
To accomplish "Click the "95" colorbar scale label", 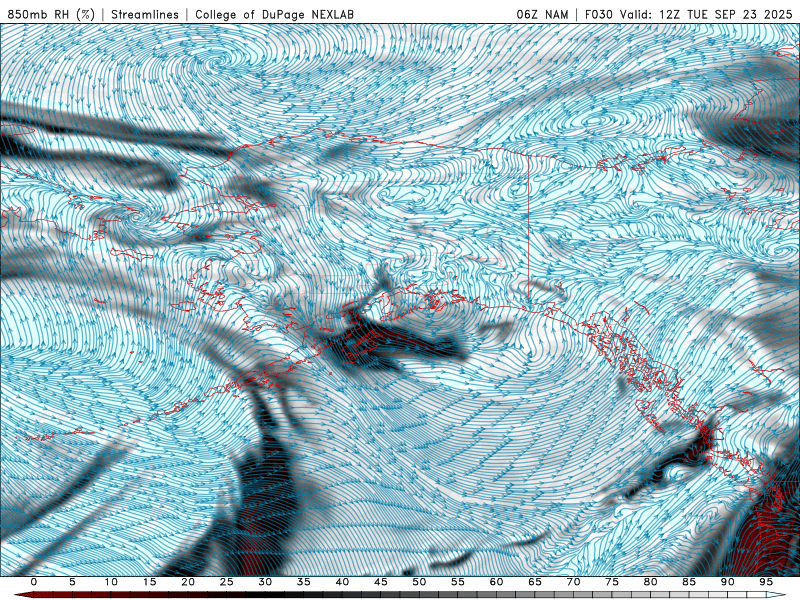I will click(x=766, y=582).
